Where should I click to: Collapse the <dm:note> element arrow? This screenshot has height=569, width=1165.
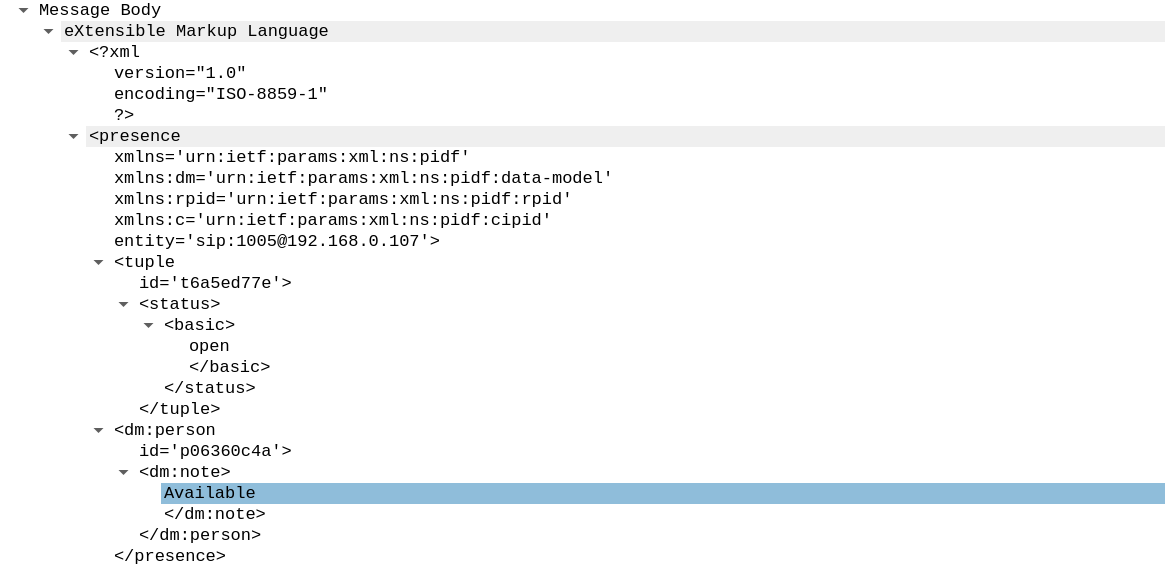click(123, 472)
